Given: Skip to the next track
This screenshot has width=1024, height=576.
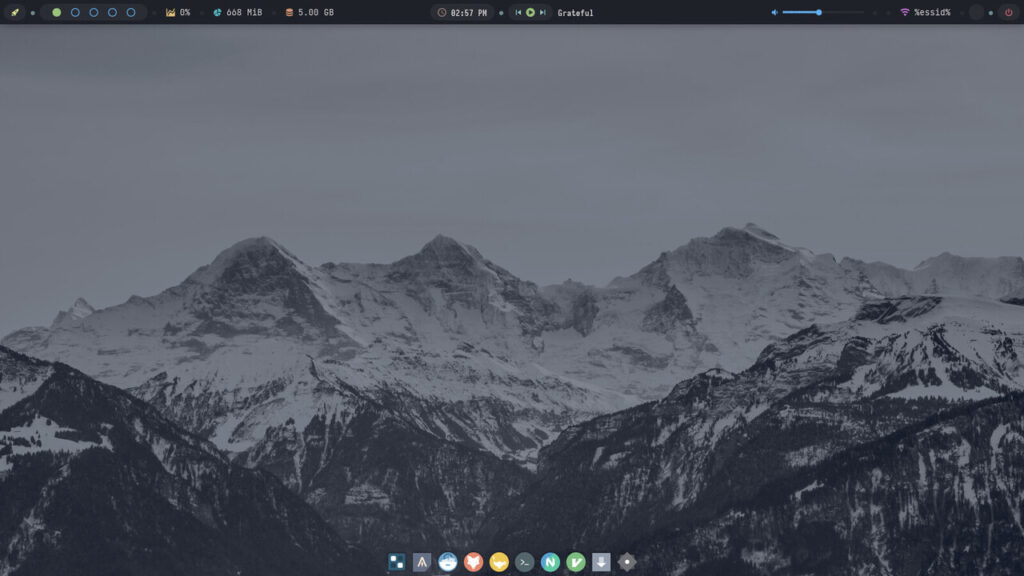Looking at the screenshot, I should point(542,13).
